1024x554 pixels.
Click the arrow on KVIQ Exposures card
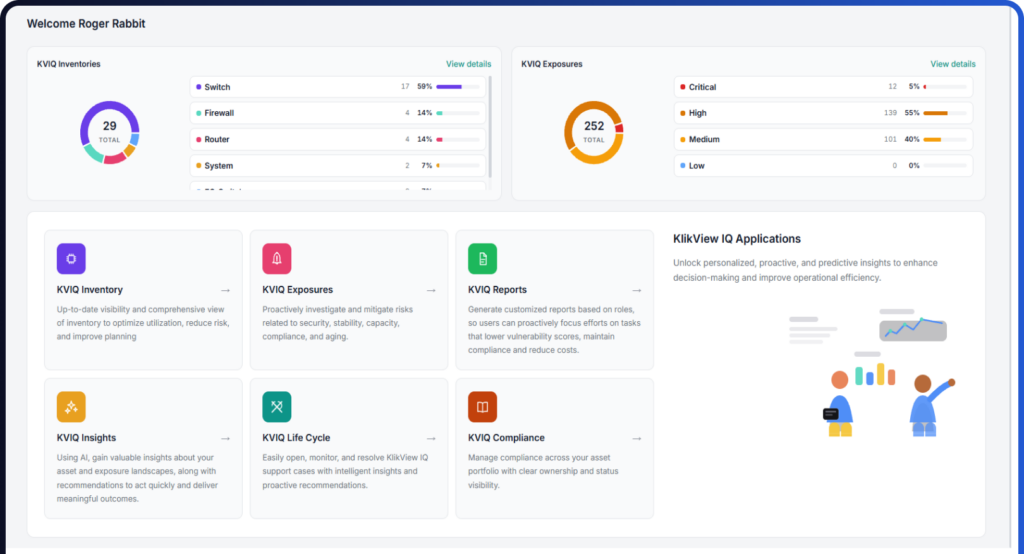pos(431,290)
